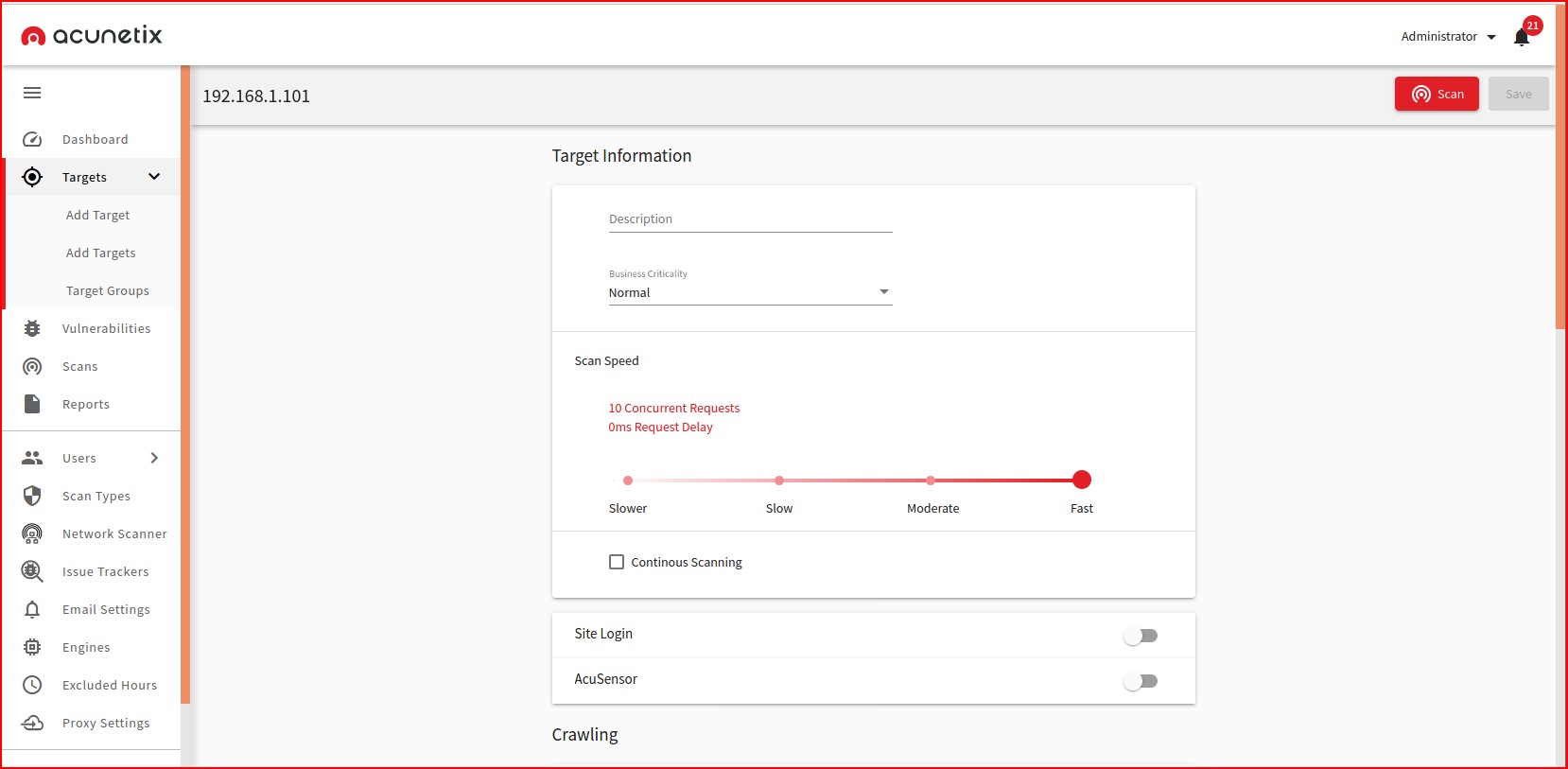
Task: Set scan speed slider to Moderate
Action: click(x=931, y=481)
